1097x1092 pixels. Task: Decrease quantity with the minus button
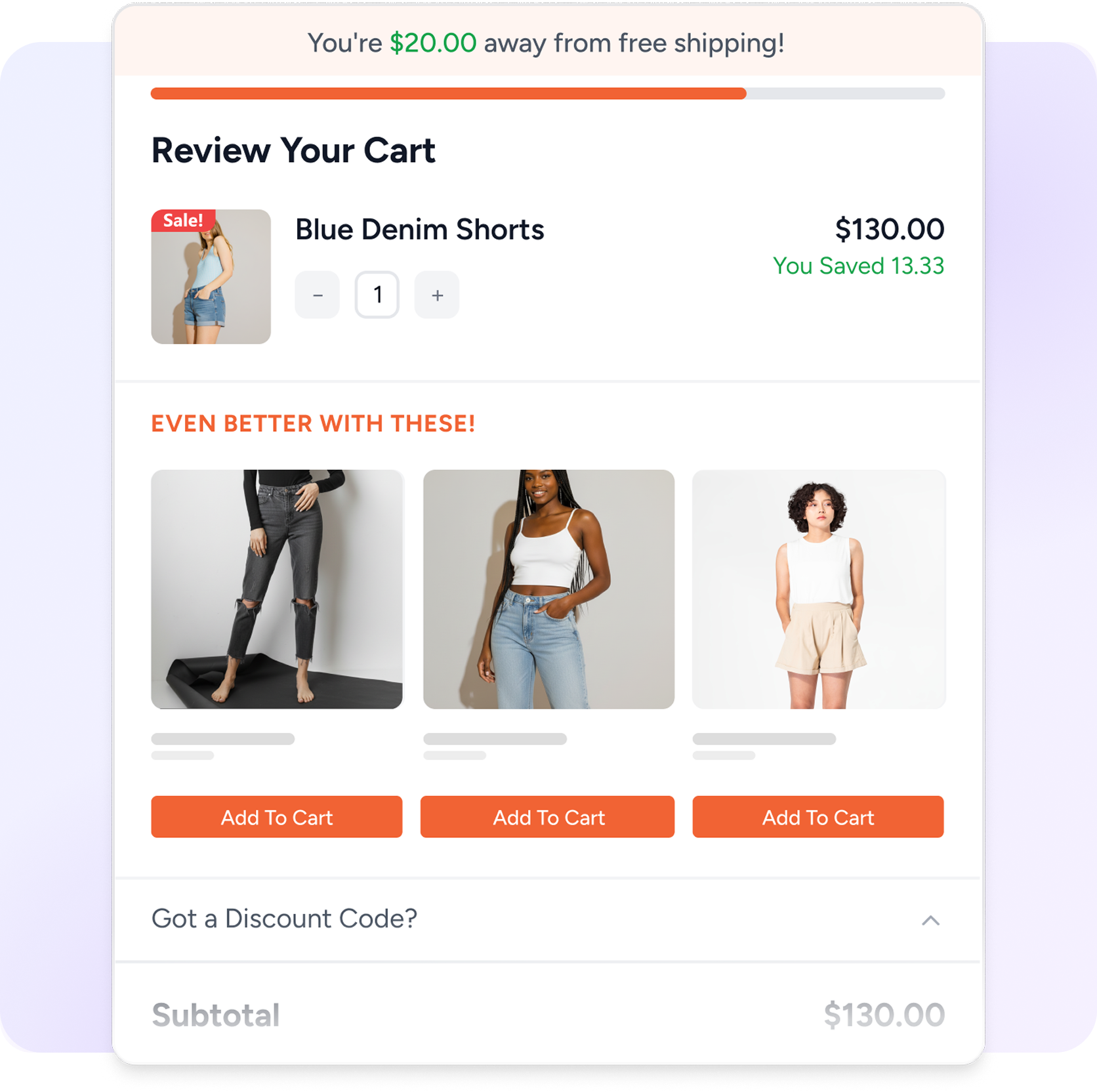(317, 295)
